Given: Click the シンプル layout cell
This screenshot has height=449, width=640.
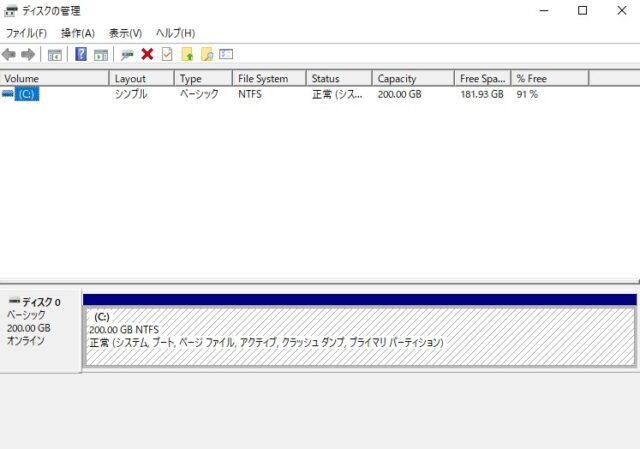Looking at the screenshot, I should 131,94.
